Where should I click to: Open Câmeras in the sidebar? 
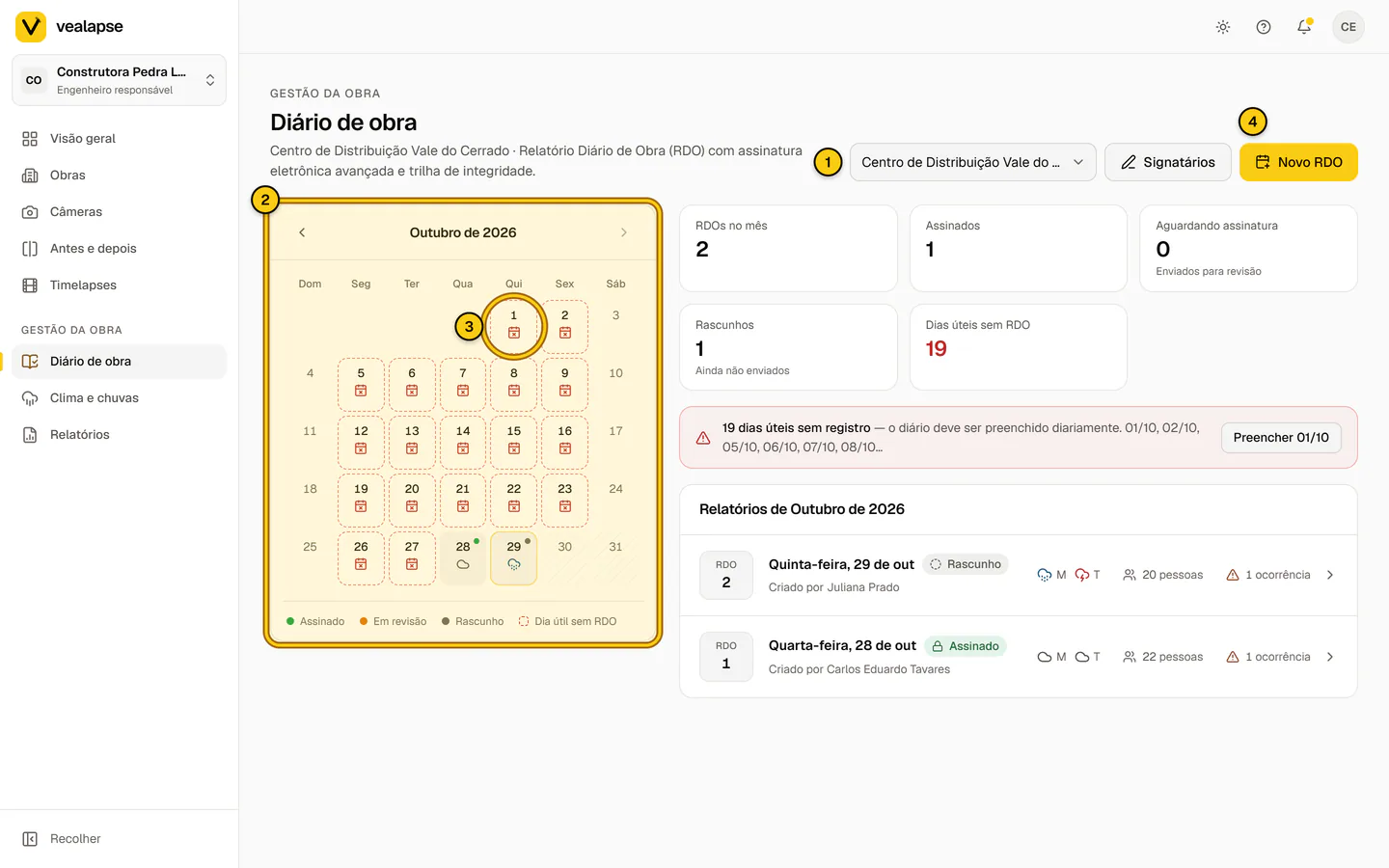click(x=119, y=212)
